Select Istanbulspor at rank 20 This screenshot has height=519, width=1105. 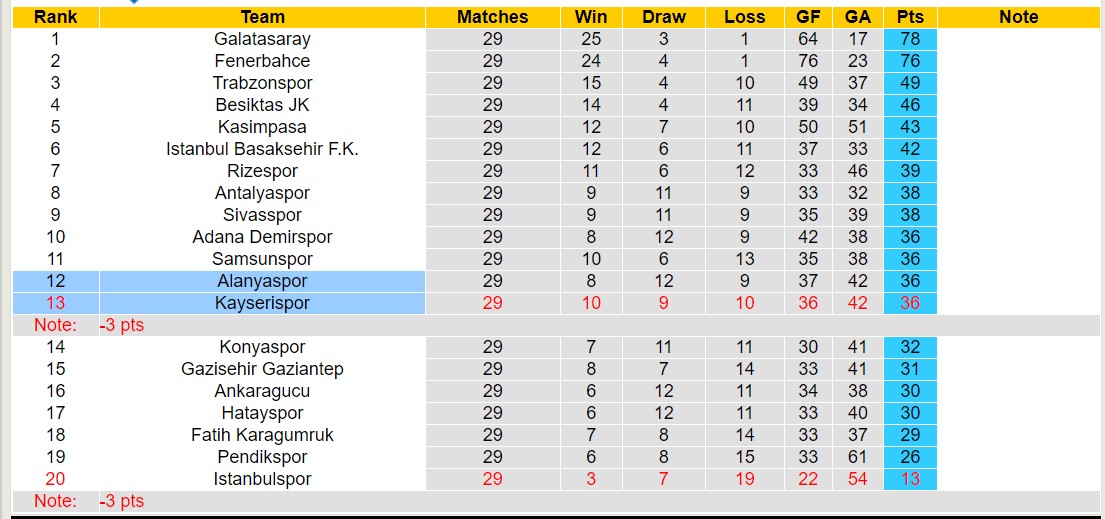tap(262, 479)
